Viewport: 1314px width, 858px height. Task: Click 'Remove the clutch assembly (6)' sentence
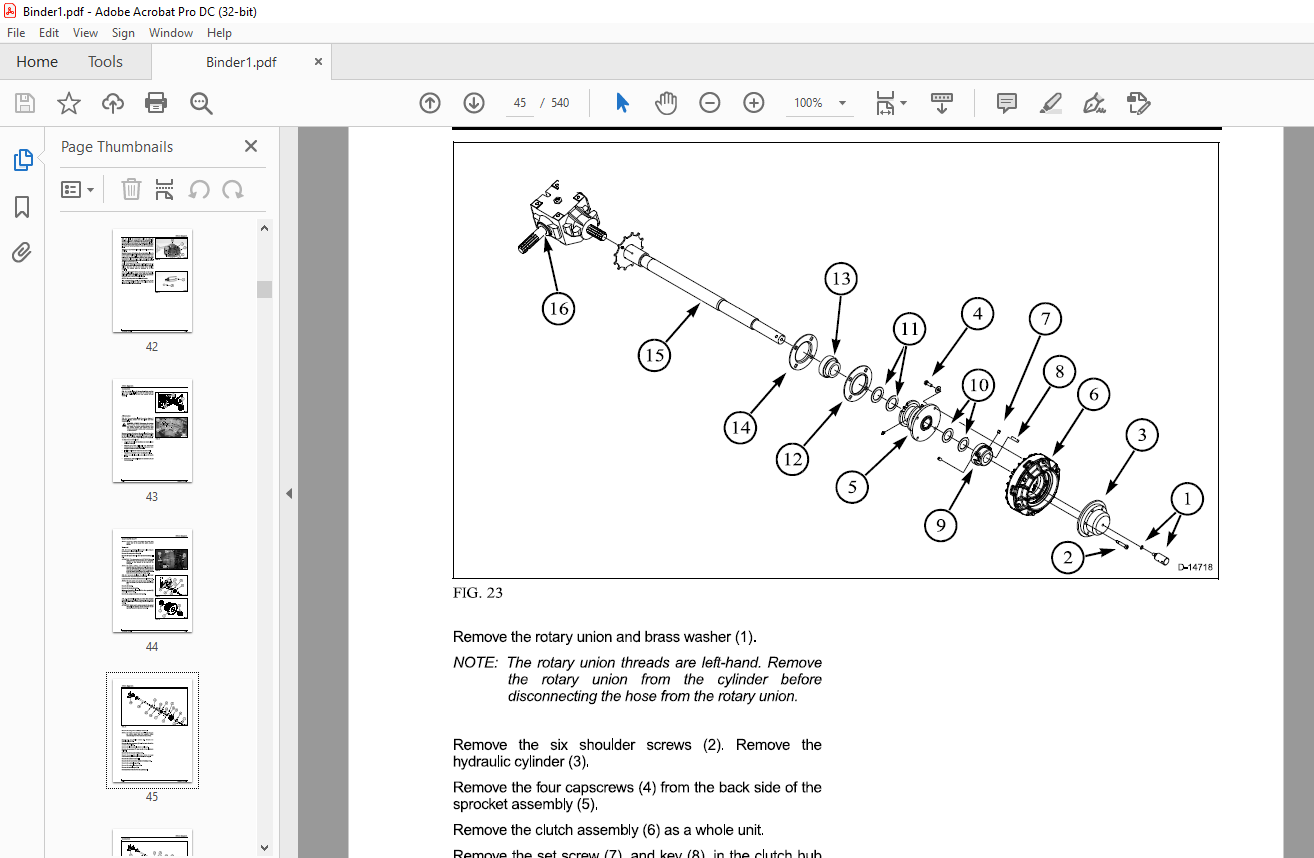coord(608,830)
